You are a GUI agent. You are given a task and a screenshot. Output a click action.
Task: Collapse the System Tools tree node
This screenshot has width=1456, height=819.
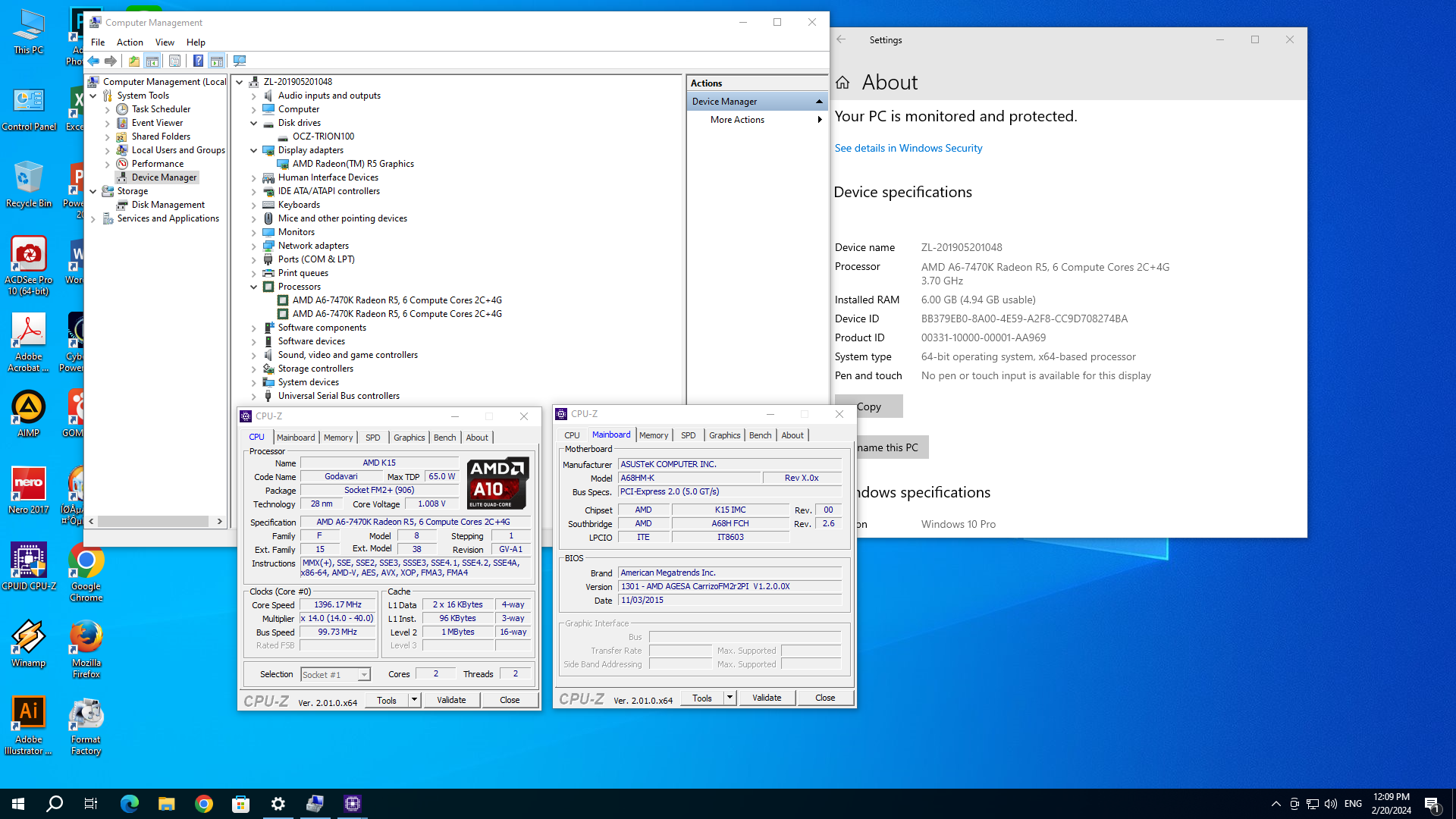(x=93, y=96)
